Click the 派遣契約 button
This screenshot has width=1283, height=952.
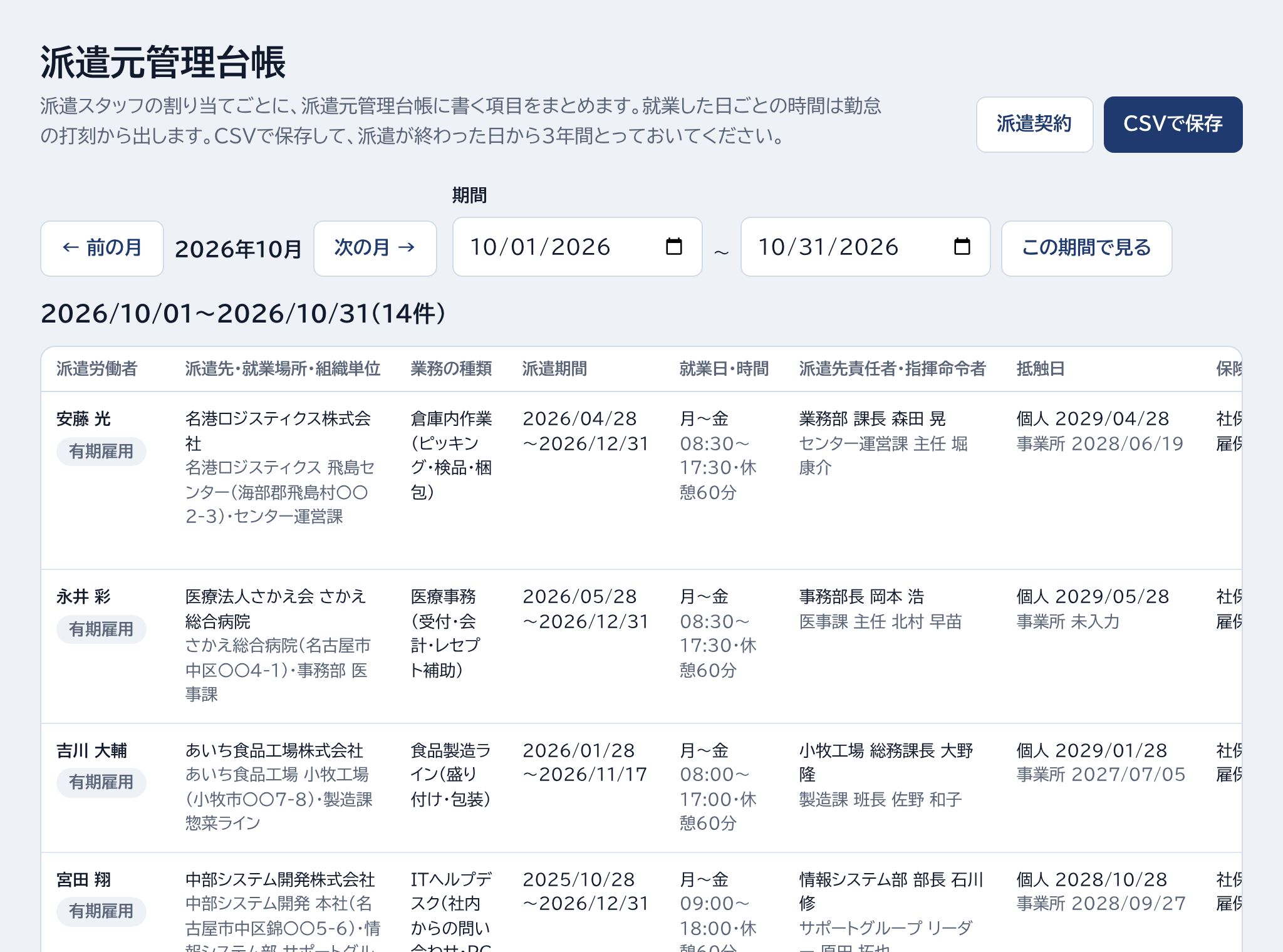(x=1034, y=124)
